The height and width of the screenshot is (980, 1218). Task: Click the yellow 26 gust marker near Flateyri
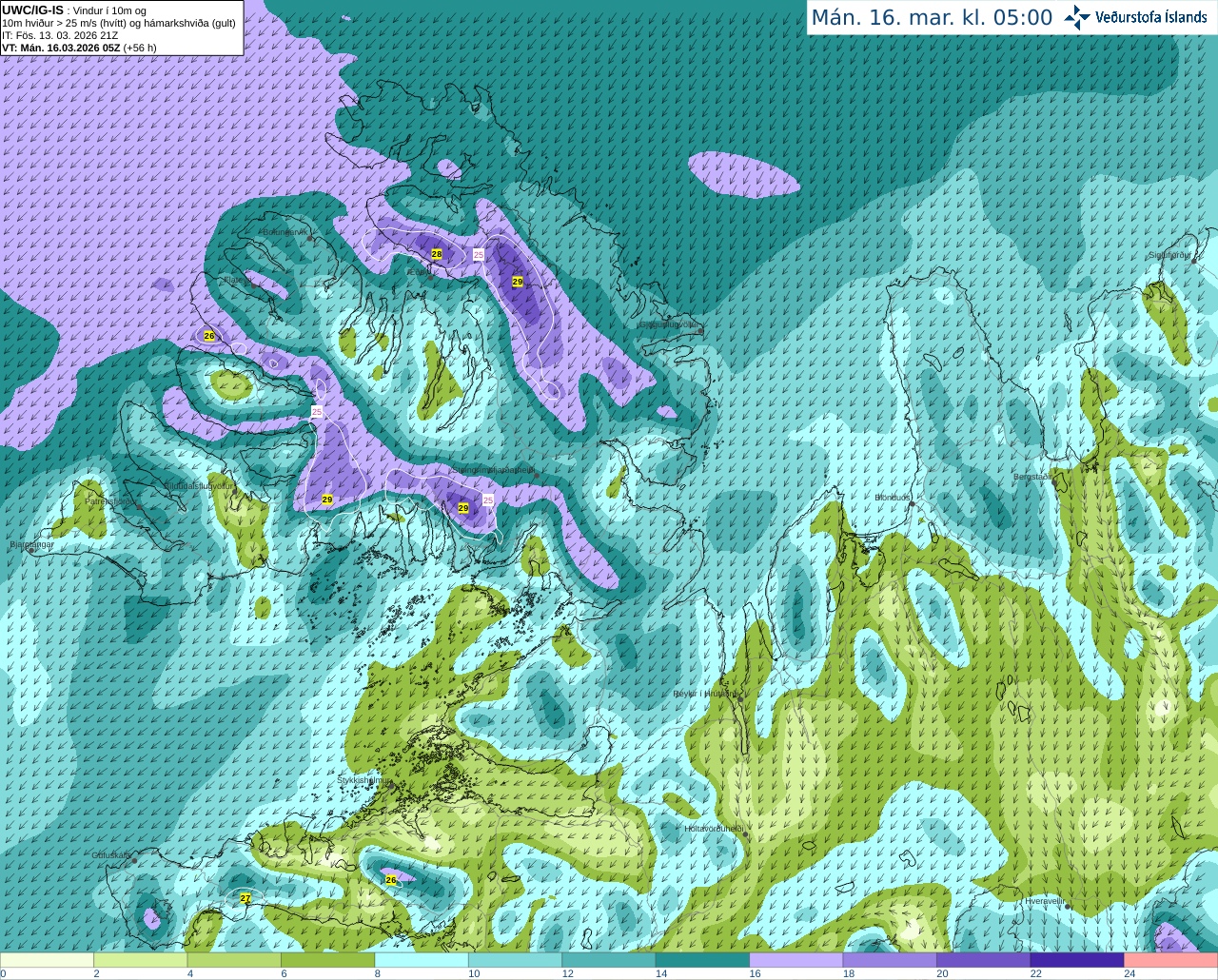pos(209,336)
